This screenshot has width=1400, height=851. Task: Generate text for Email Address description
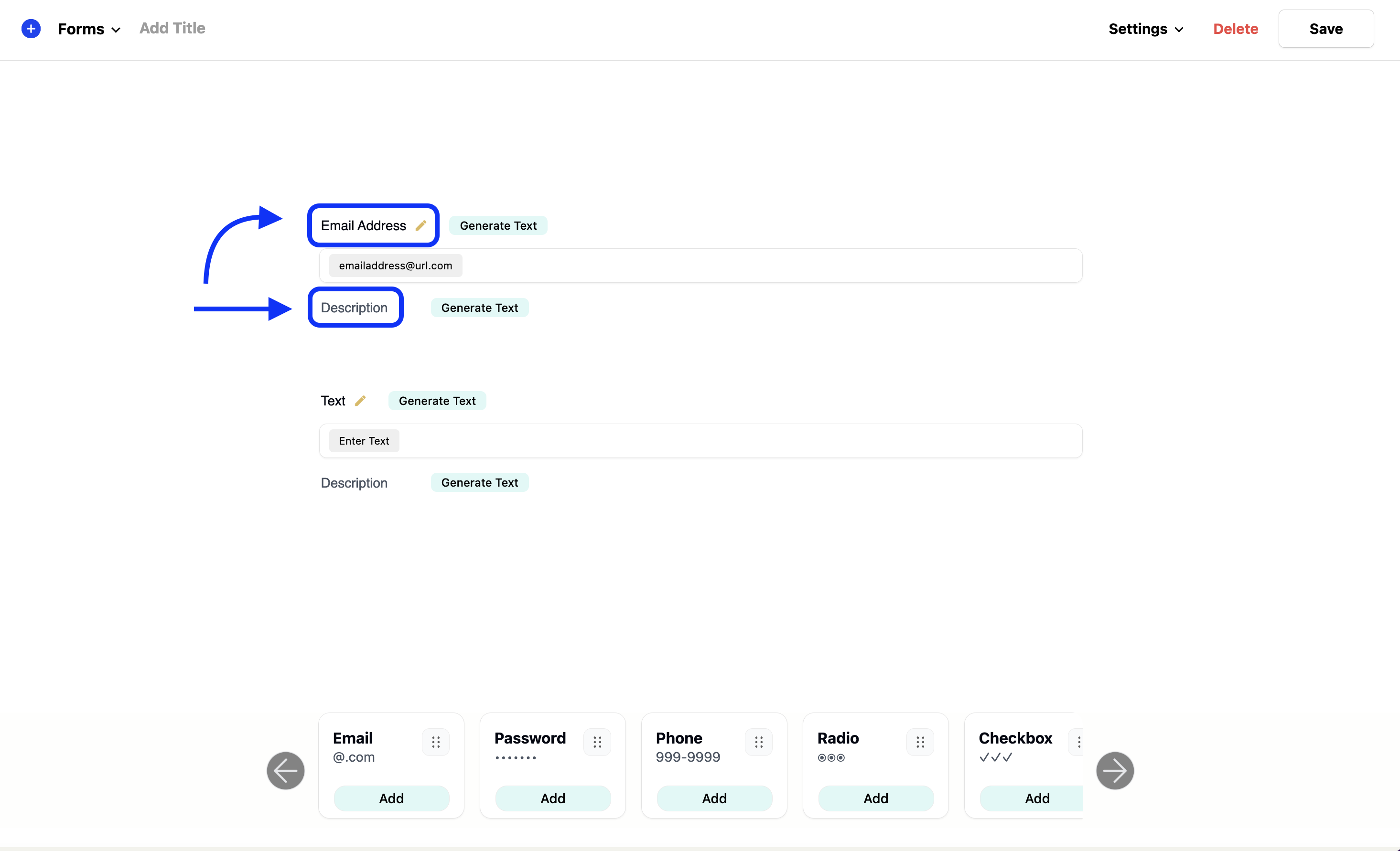tap(480, 308)
